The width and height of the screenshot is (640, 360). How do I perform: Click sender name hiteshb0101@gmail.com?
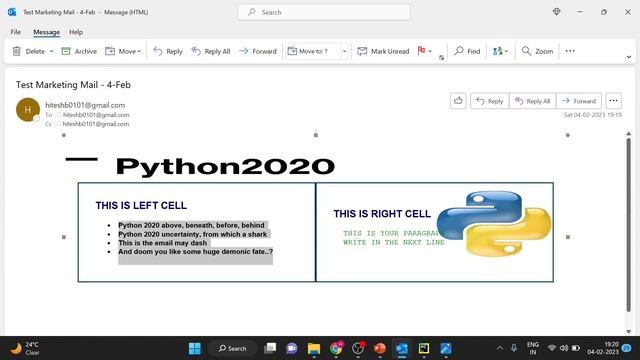click(85, 105)
